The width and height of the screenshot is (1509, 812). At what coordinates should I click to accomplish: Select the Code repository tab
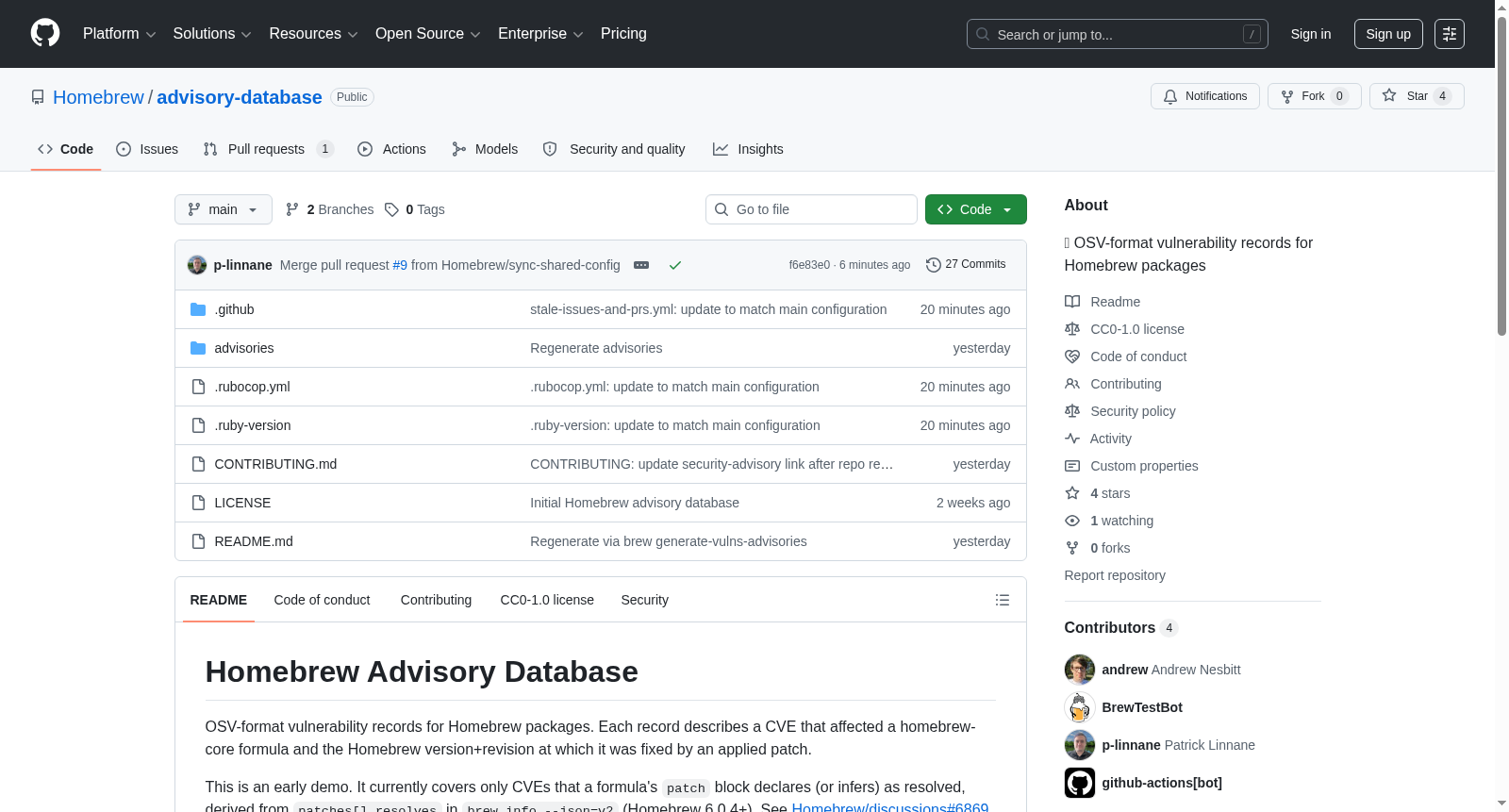[x=66, y=149]
